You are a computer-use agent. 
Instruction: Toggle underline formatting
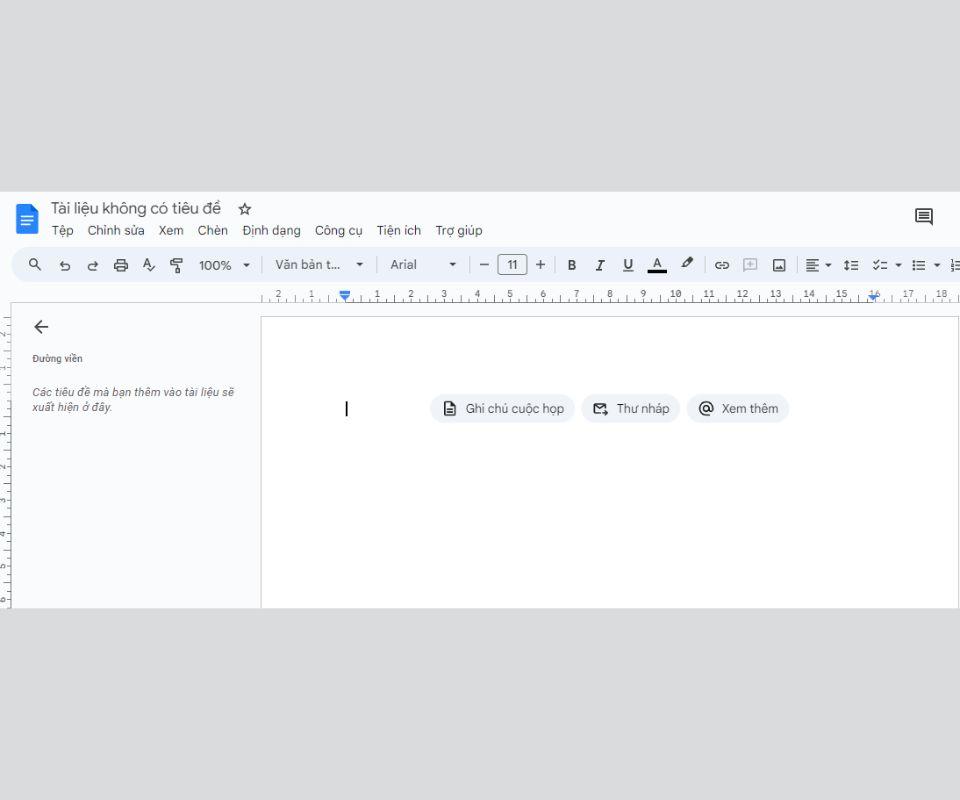click(628, 265)
